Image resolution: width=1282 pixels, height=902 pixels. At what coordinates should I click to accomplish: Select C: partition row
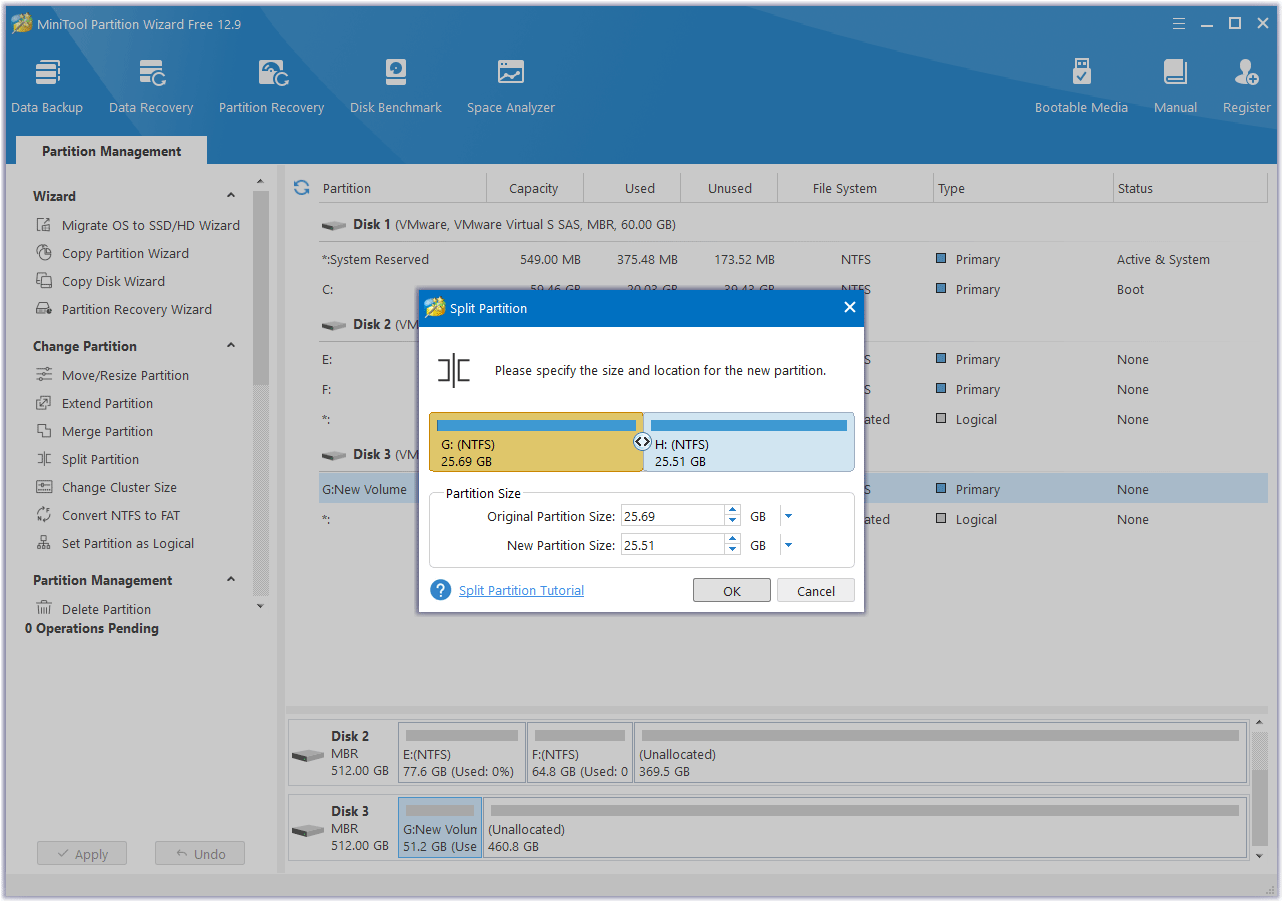[793, 289]
